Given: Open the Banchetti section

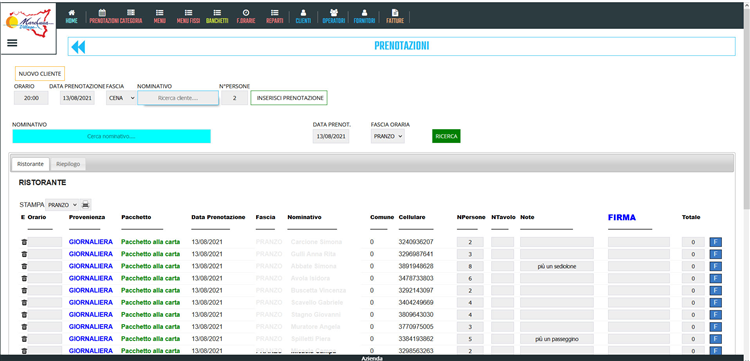Looking at the screenshot, I should tap(217, 16).
